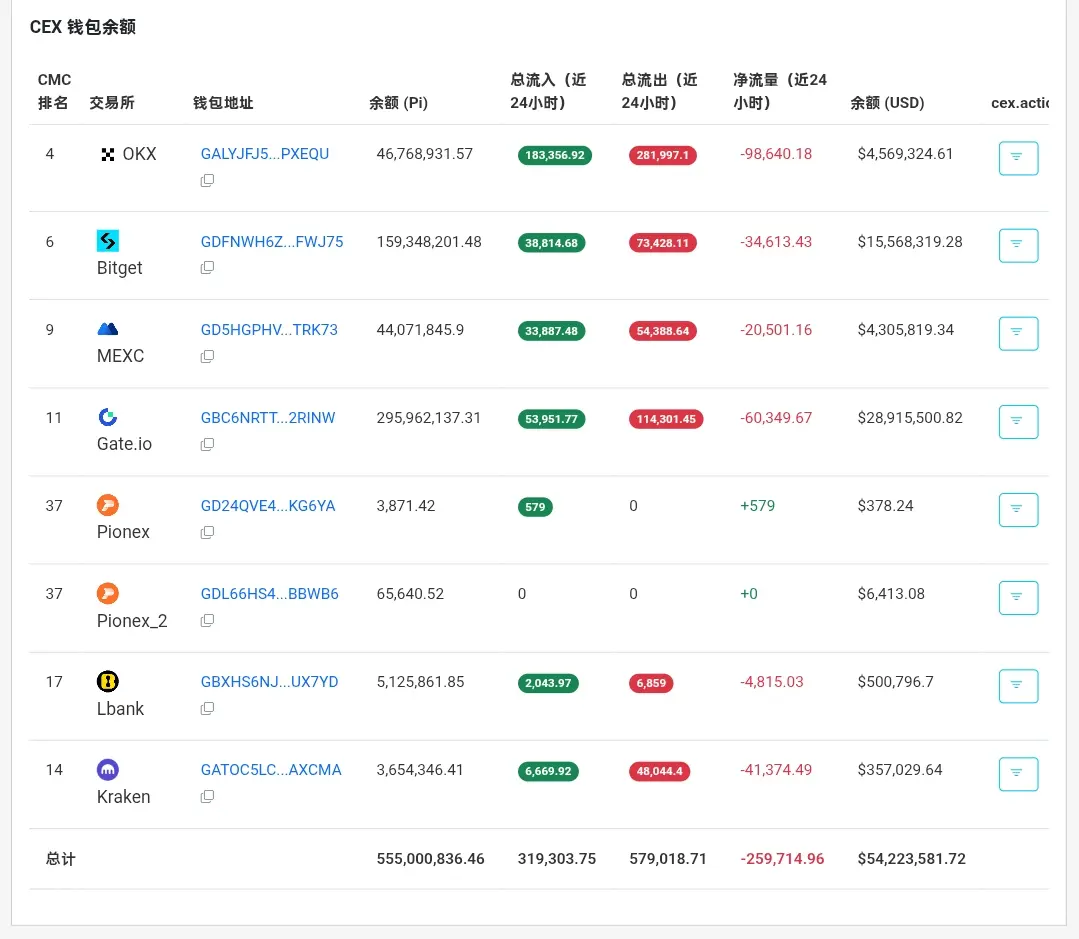Click the OKX exchange logo
The image size is (1079, 939).
(x=107, y=155)
